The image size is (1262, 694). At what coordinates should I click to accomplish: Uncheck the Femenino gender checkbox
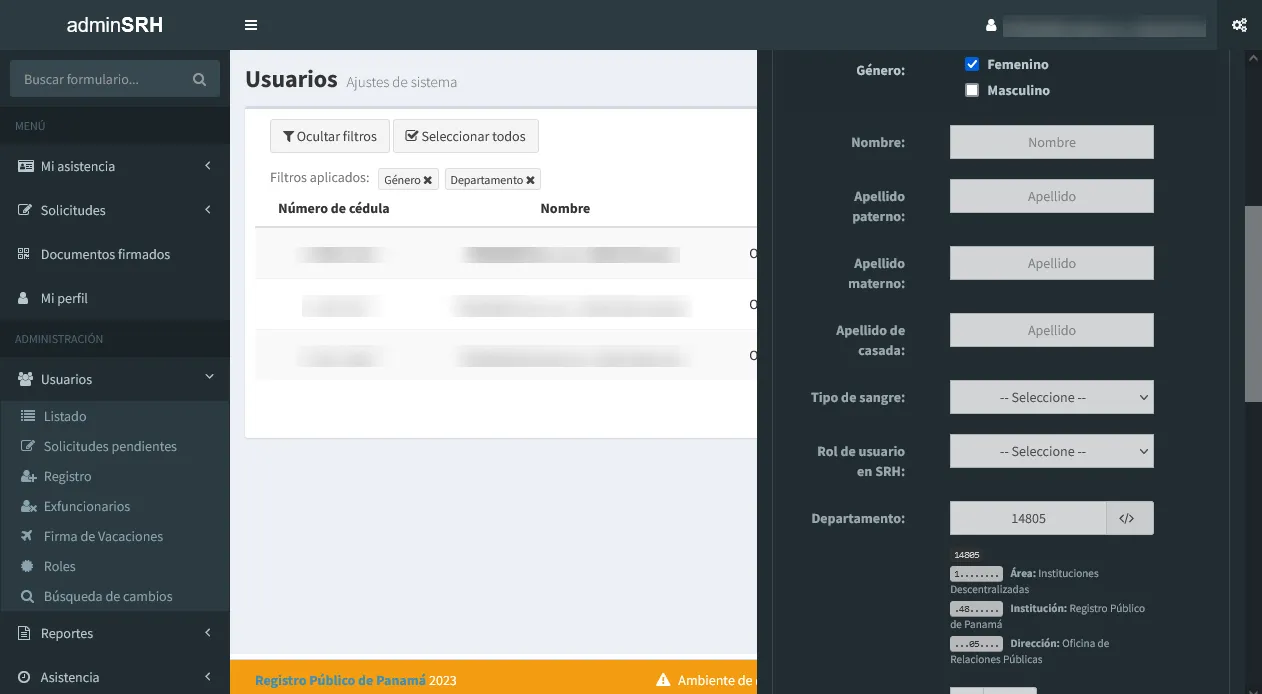point(972,64)
